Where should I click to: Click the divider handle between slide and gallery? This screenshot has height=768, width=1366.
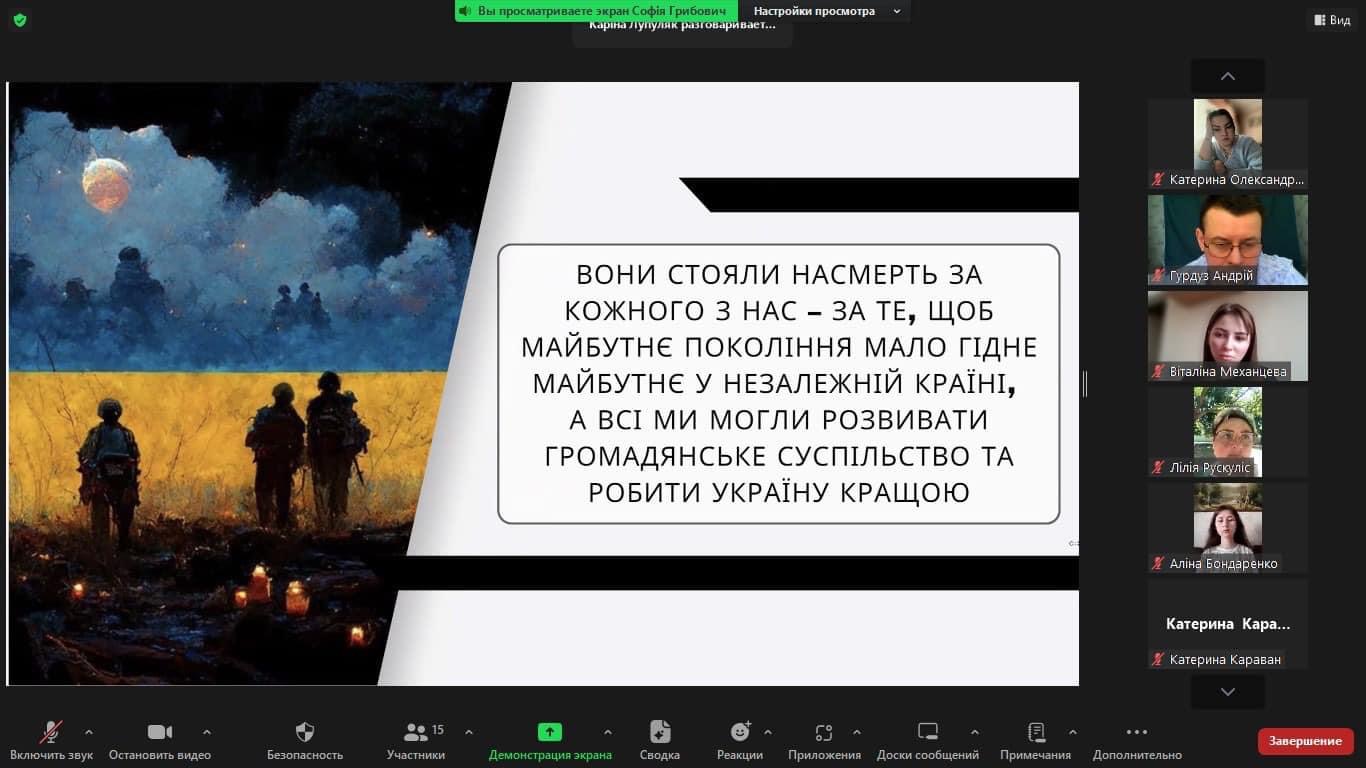click(1085, 384)
